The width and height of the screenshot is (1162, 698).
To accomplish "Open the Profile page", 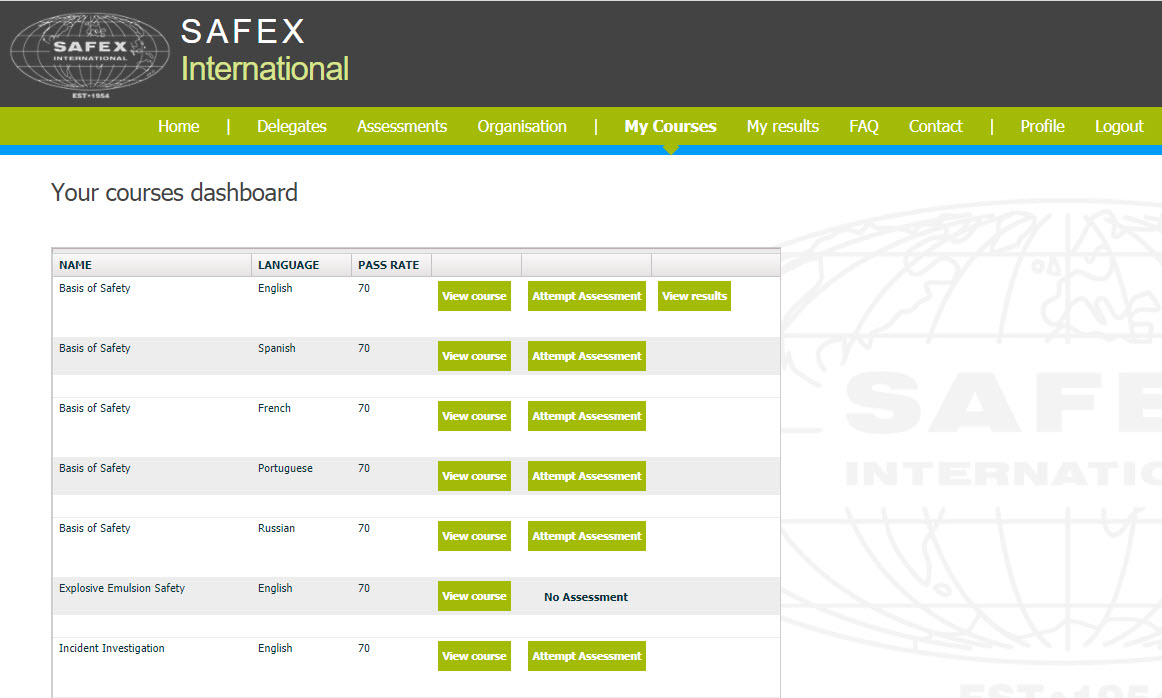I will [x=1042, y=126].
